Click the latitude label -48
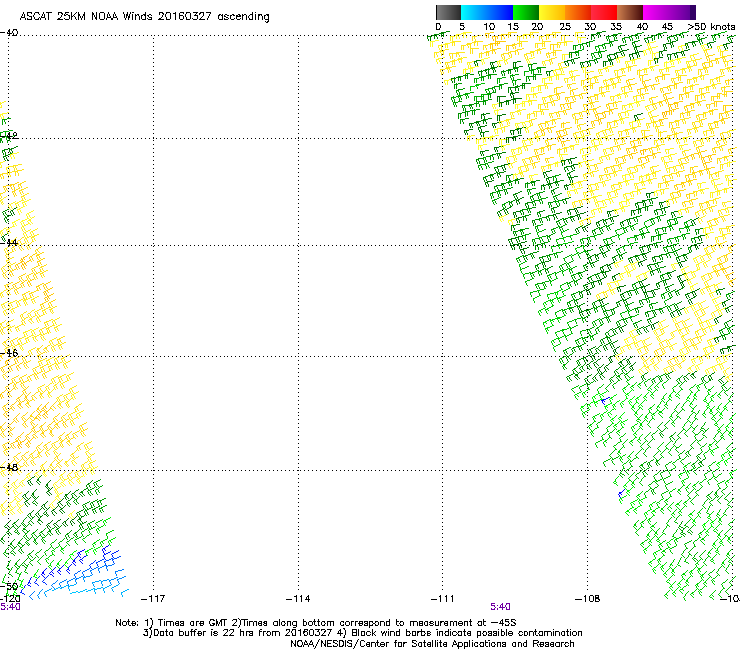Viewport: 740px width, 650px height. coord(9,467)
